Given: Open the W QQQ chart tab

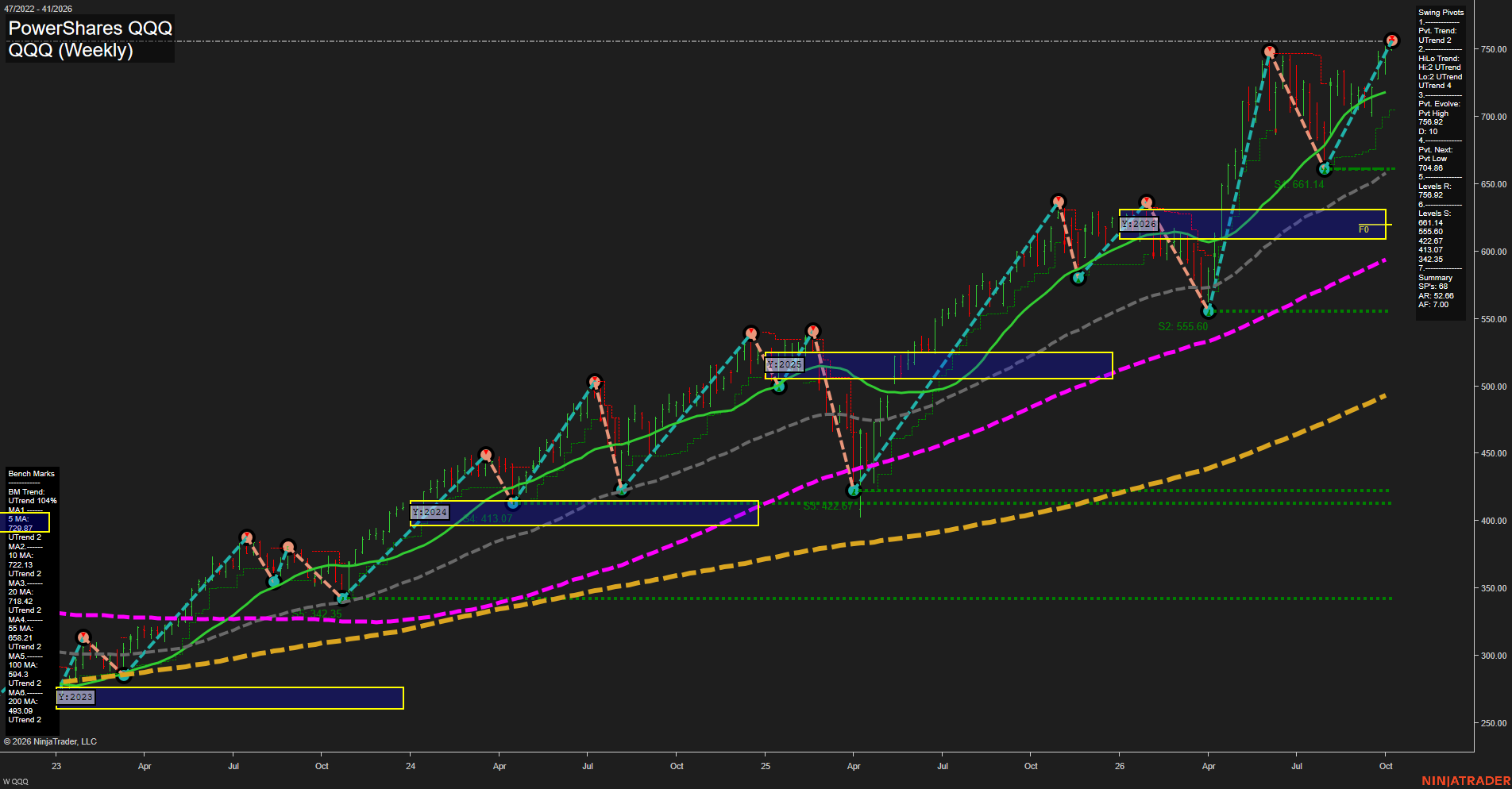Looking at the screenshot, I should tap(15, 782).
